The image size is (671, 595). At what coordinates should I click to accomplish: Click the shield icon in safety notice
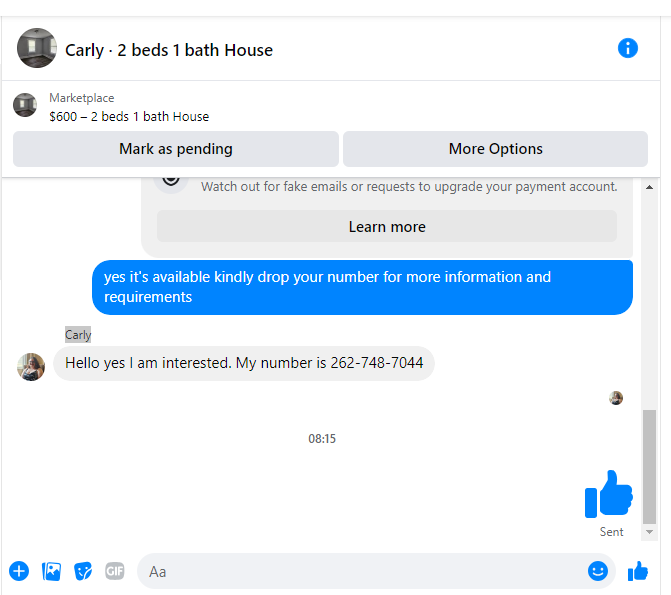pos(171,180)
